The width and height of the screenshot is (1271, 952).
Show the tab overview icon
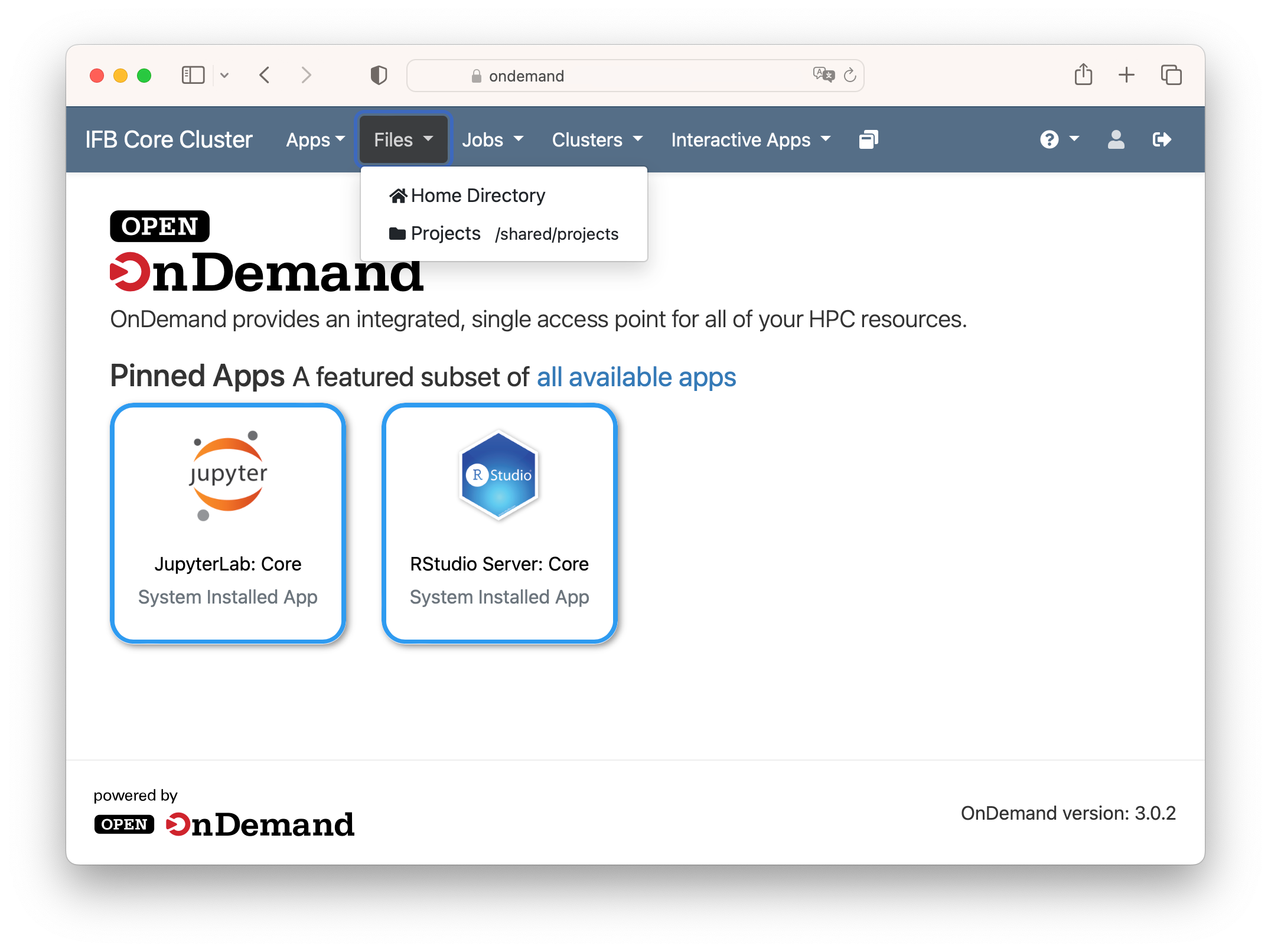pos(1171,75)
